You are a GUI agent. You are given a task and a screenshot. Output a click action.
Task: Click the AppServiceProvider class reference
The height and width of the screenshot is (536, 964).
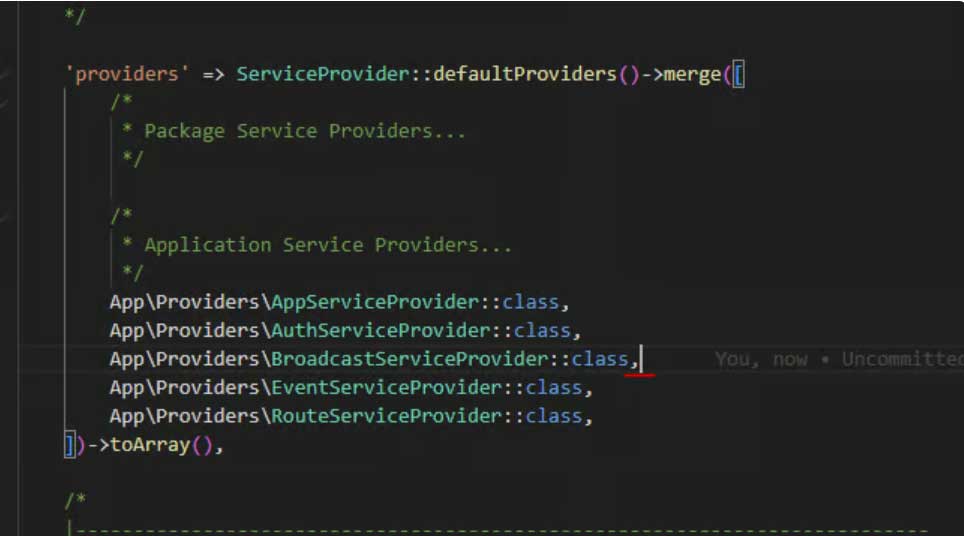(380, 302)
